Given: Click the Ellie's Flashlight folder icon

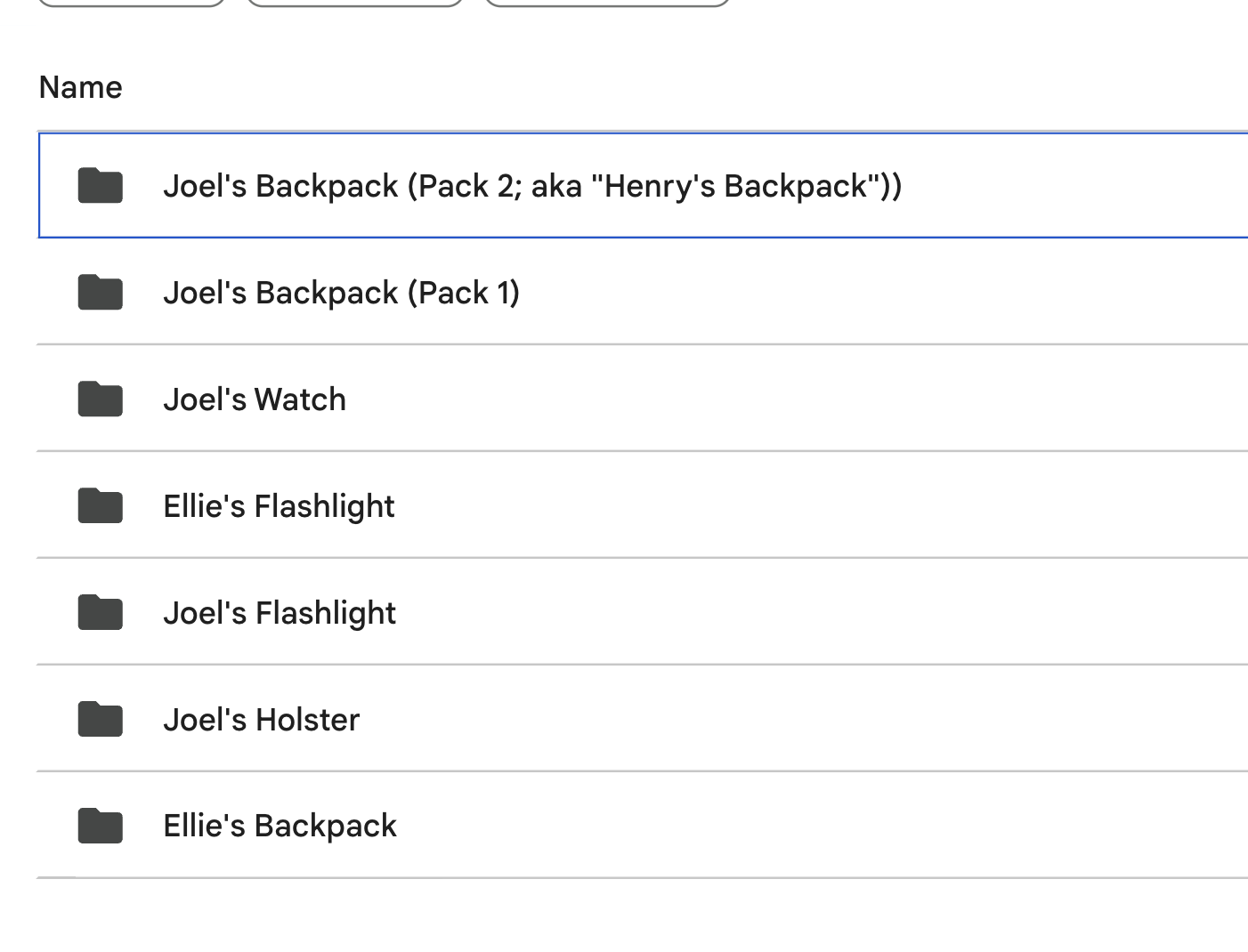Looking at the screenshot, I should 100,506.
